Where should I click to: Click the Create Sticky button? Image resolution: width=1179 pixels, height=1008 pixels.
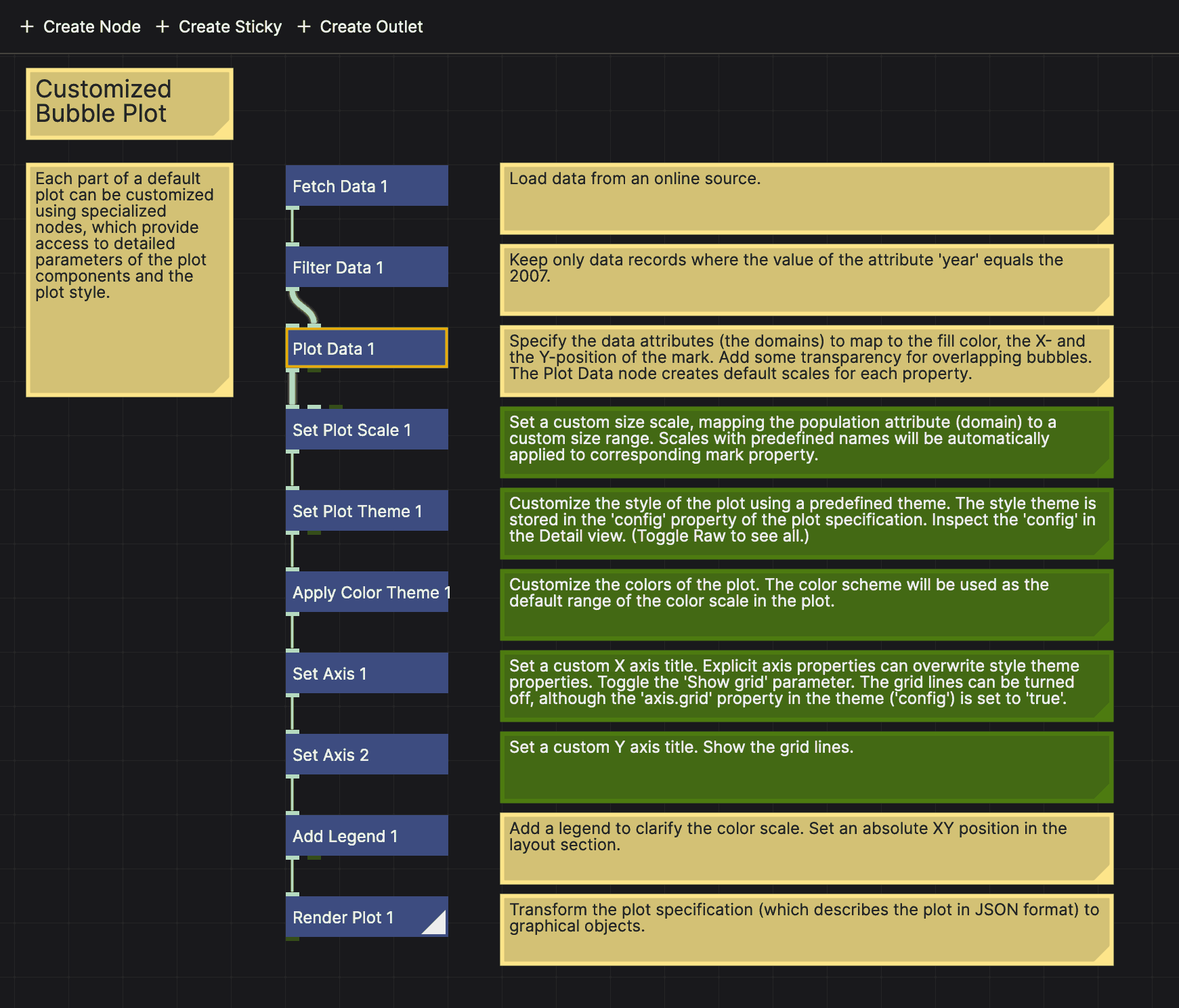[219, 26]
